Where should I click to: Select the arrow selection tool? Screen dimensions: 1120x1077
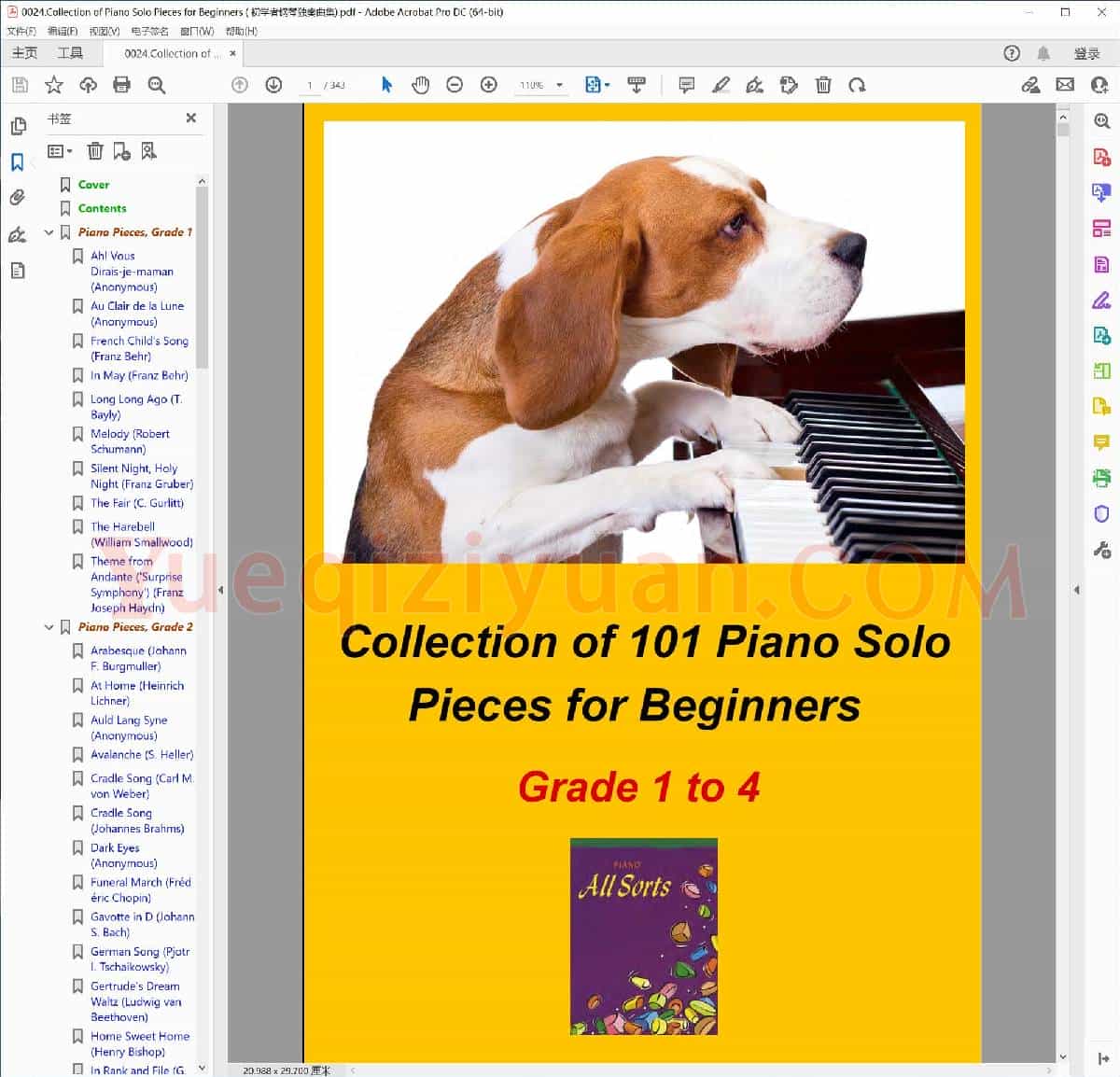[386, 85]
